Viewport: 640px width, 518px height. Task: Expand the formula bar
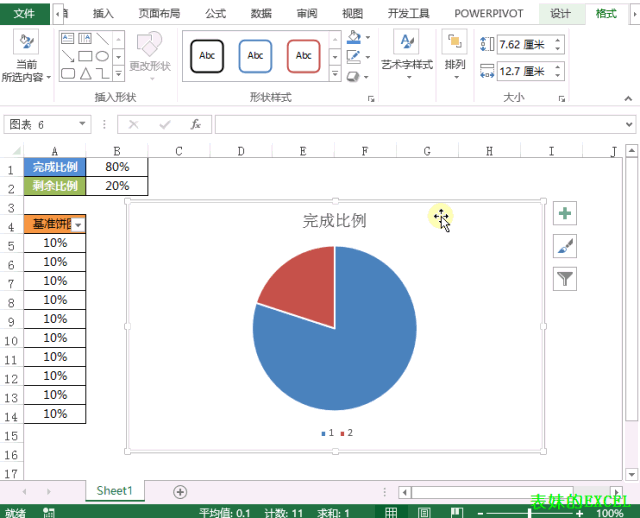(x=629, y=124)
